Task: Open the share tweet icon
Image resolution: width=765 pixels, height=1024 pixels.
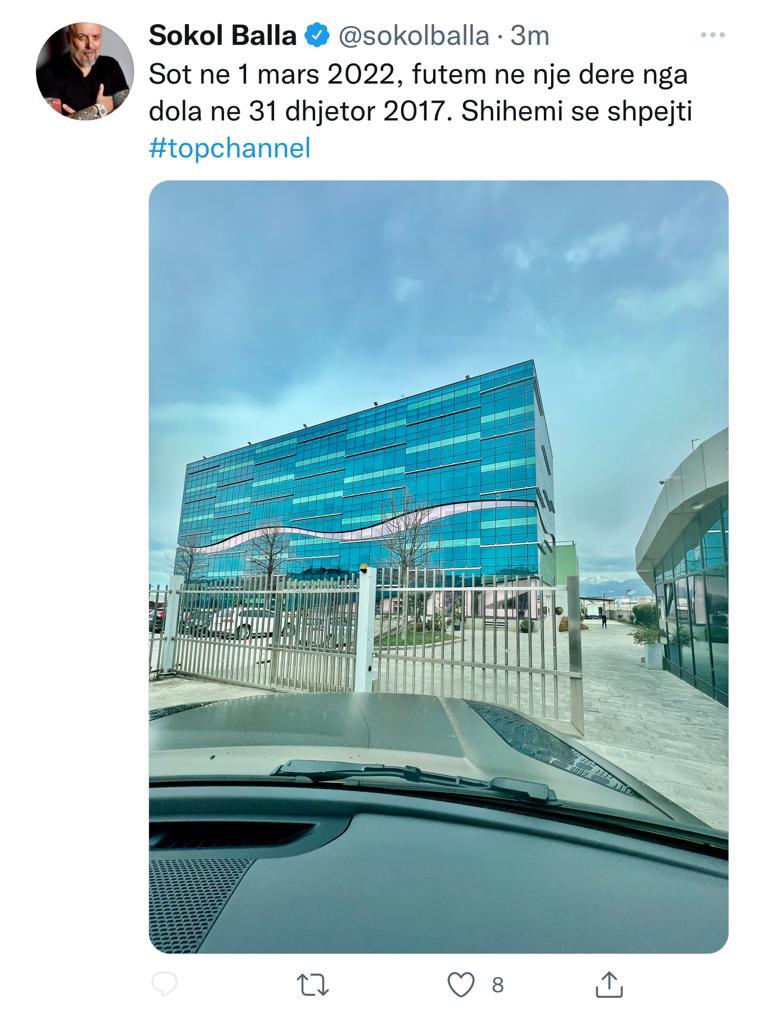Action: [608, 984]
